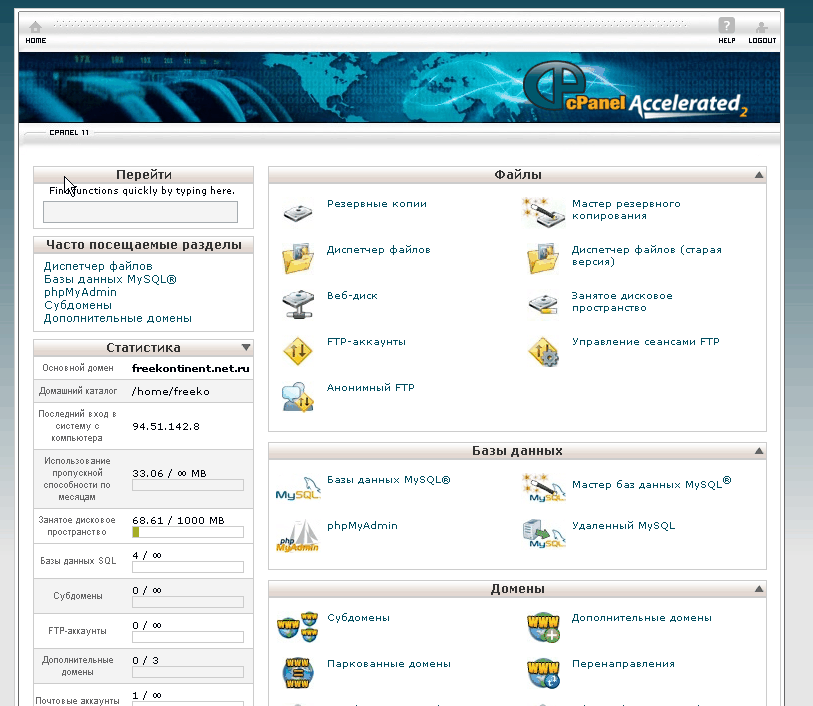
Task: Open Дополнительные домены link in frequent sections
Action: pyautogui.click(x=118, y=318)
